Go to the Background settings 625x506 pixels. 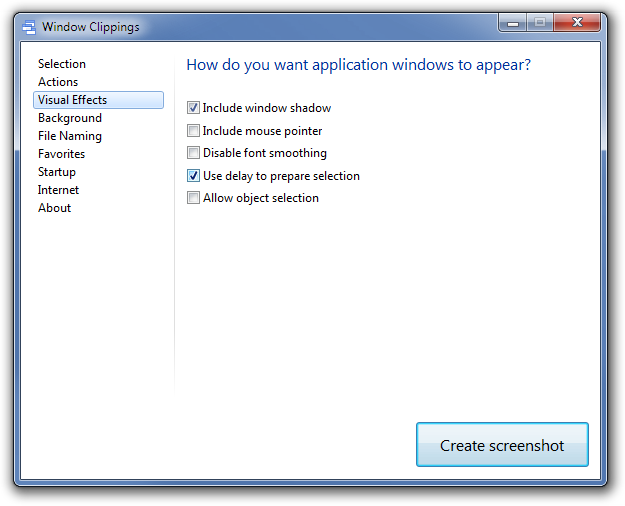coord(70,118)
